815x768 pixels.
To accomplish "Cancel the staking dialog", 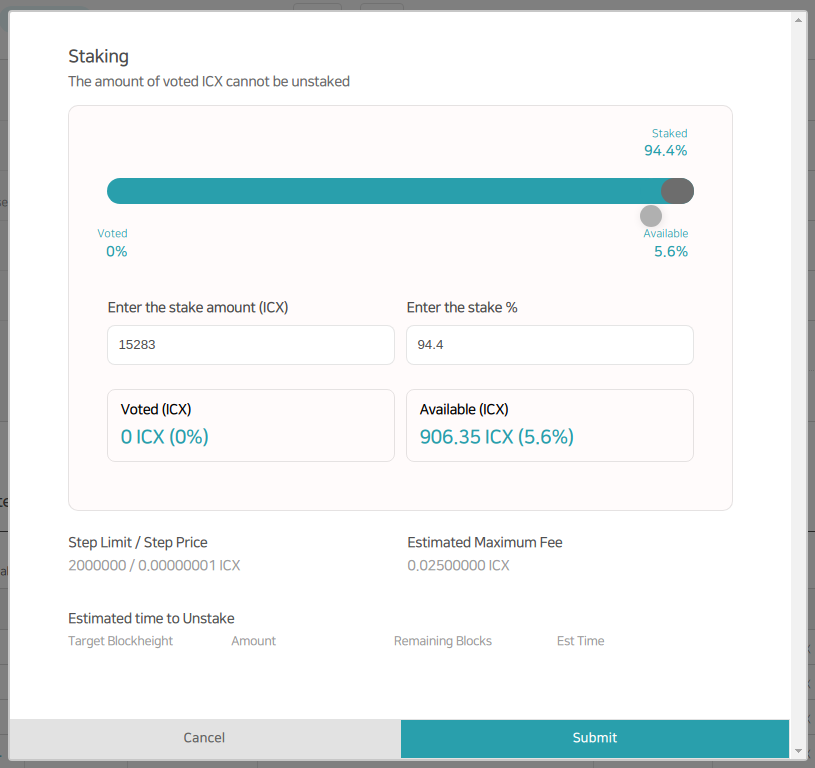I will coord(204,738).
